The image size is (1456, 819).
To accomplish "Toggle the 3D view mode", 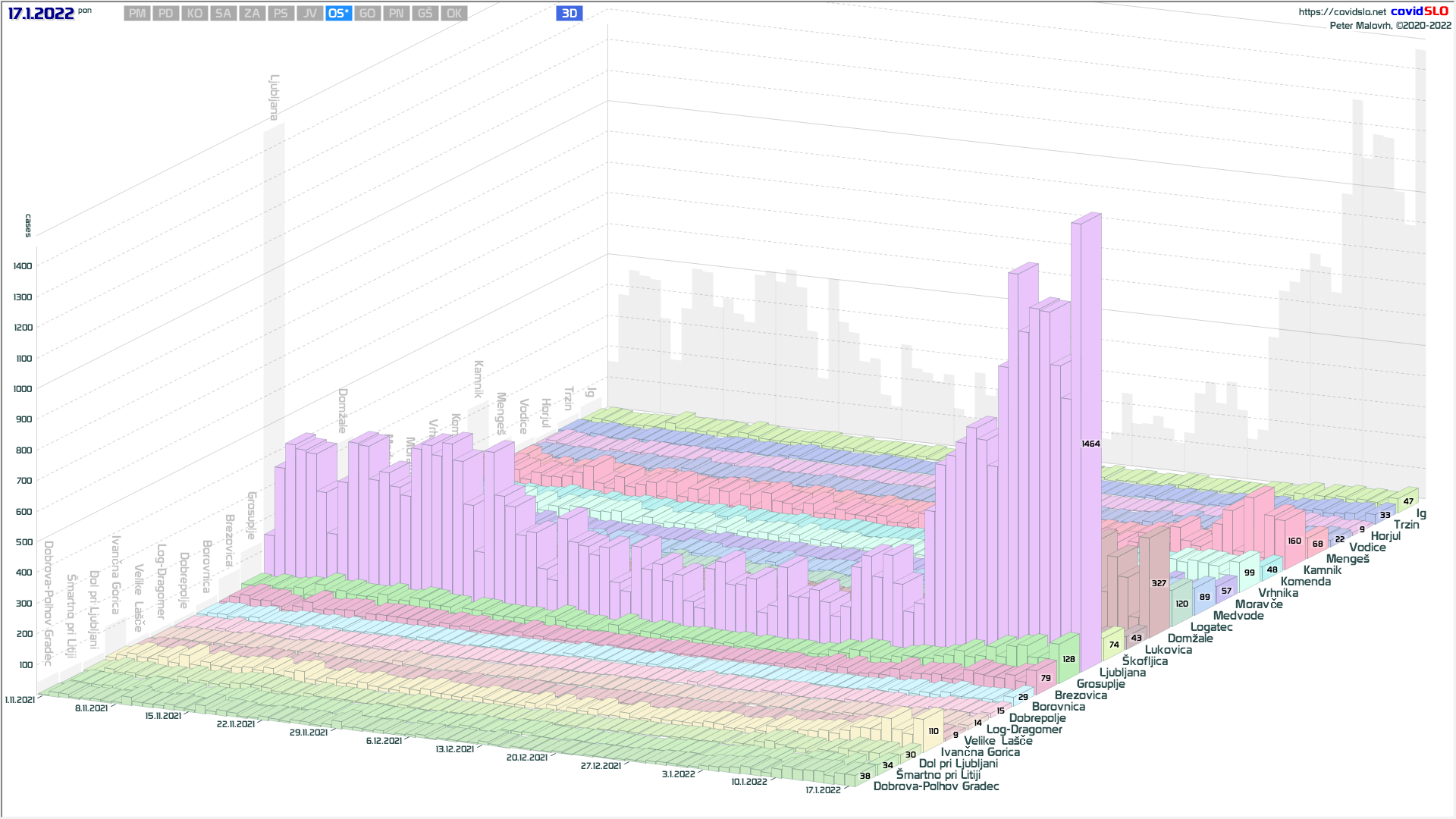I will tap(569, 14).
